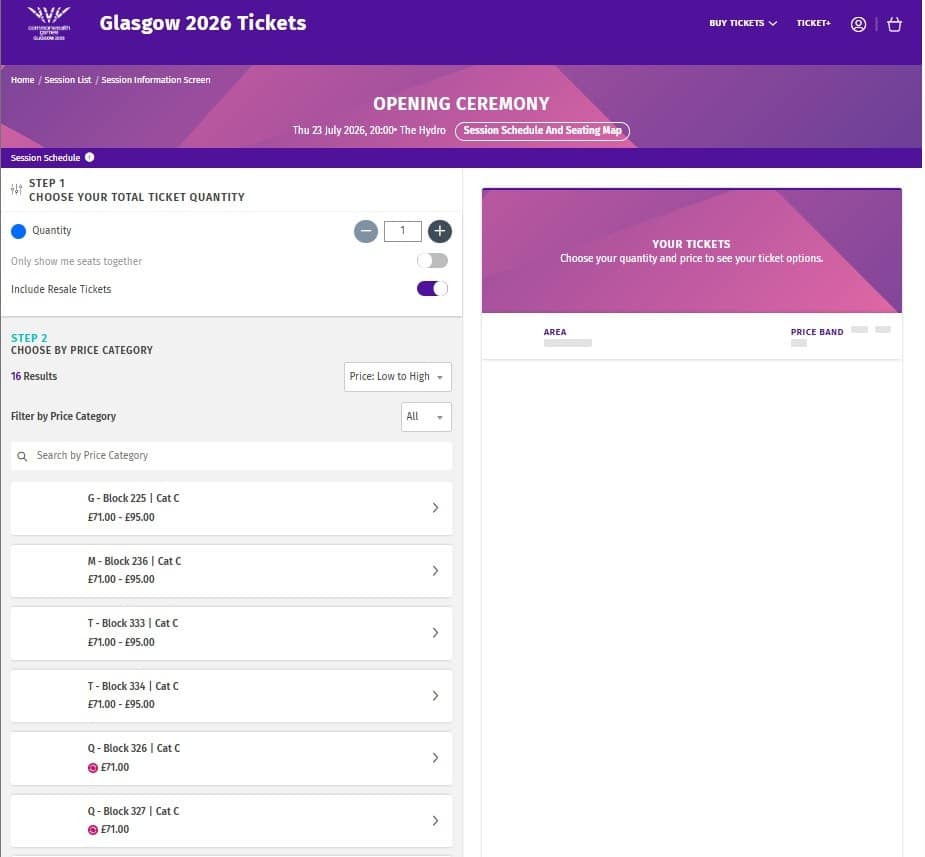Click £71.00 - £95.00 on G - Block 225
This screenshot has width=925, height=857.
pyautogui.click(x=121, y=517)
